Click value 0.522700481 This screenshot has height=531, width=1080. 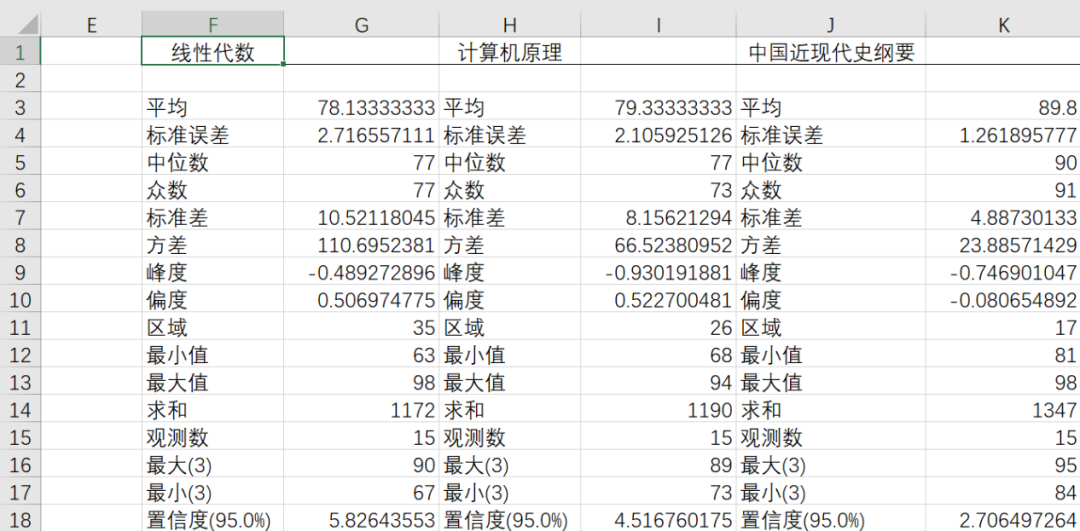coord(673,300)
